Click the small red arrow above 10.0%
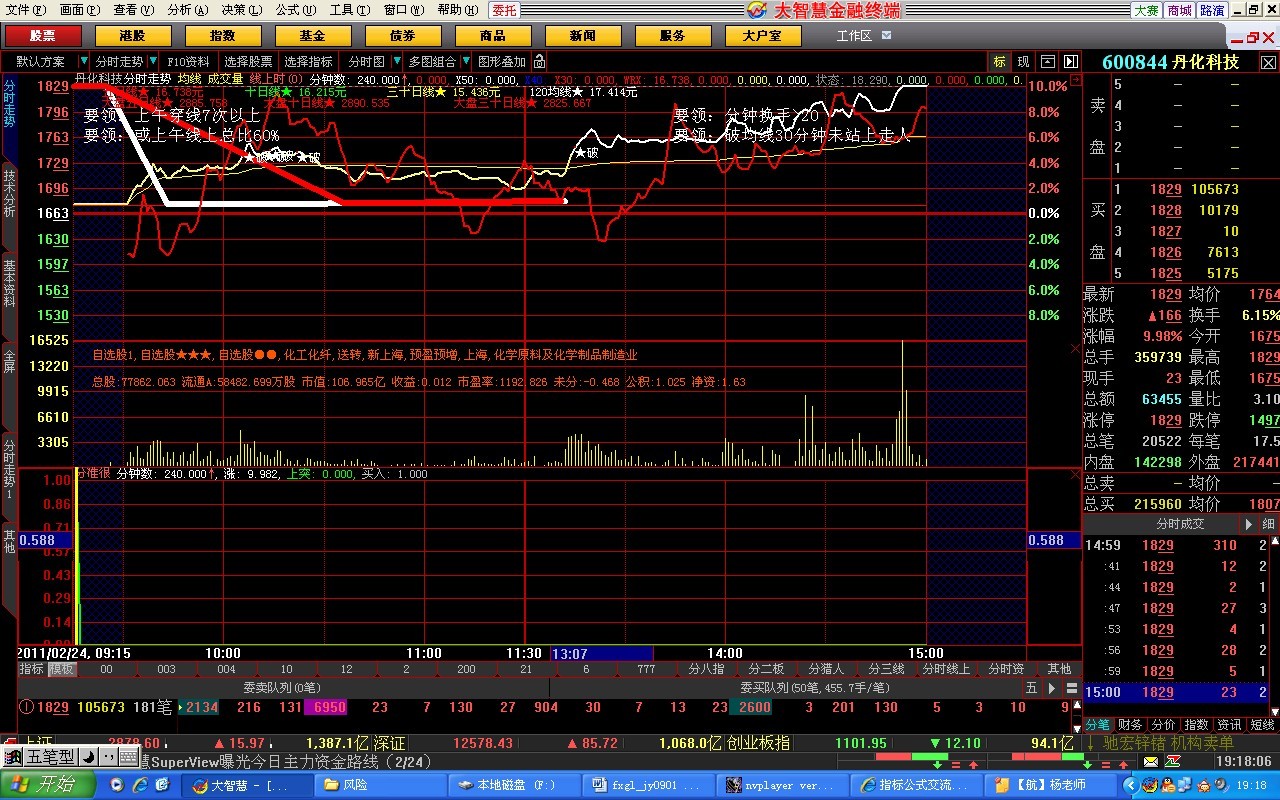Viewport: 1280px width, 800px height. click(1075, 78)
